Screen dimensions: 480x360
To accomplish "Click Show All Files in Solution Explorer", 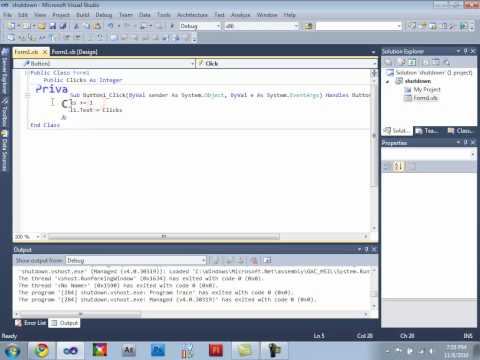I will pyautogui.click(x=402, y=62).
